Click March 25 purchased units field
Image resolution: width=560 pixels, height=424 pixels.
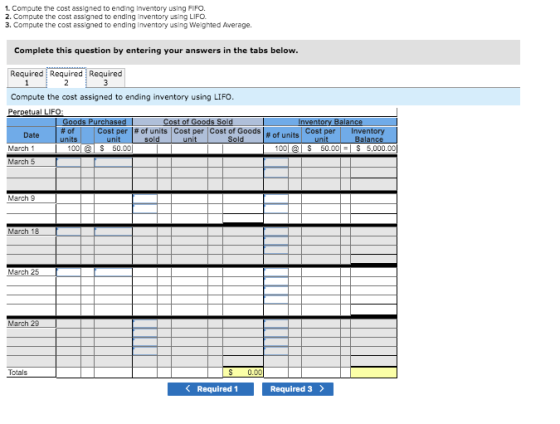point(68,272)
